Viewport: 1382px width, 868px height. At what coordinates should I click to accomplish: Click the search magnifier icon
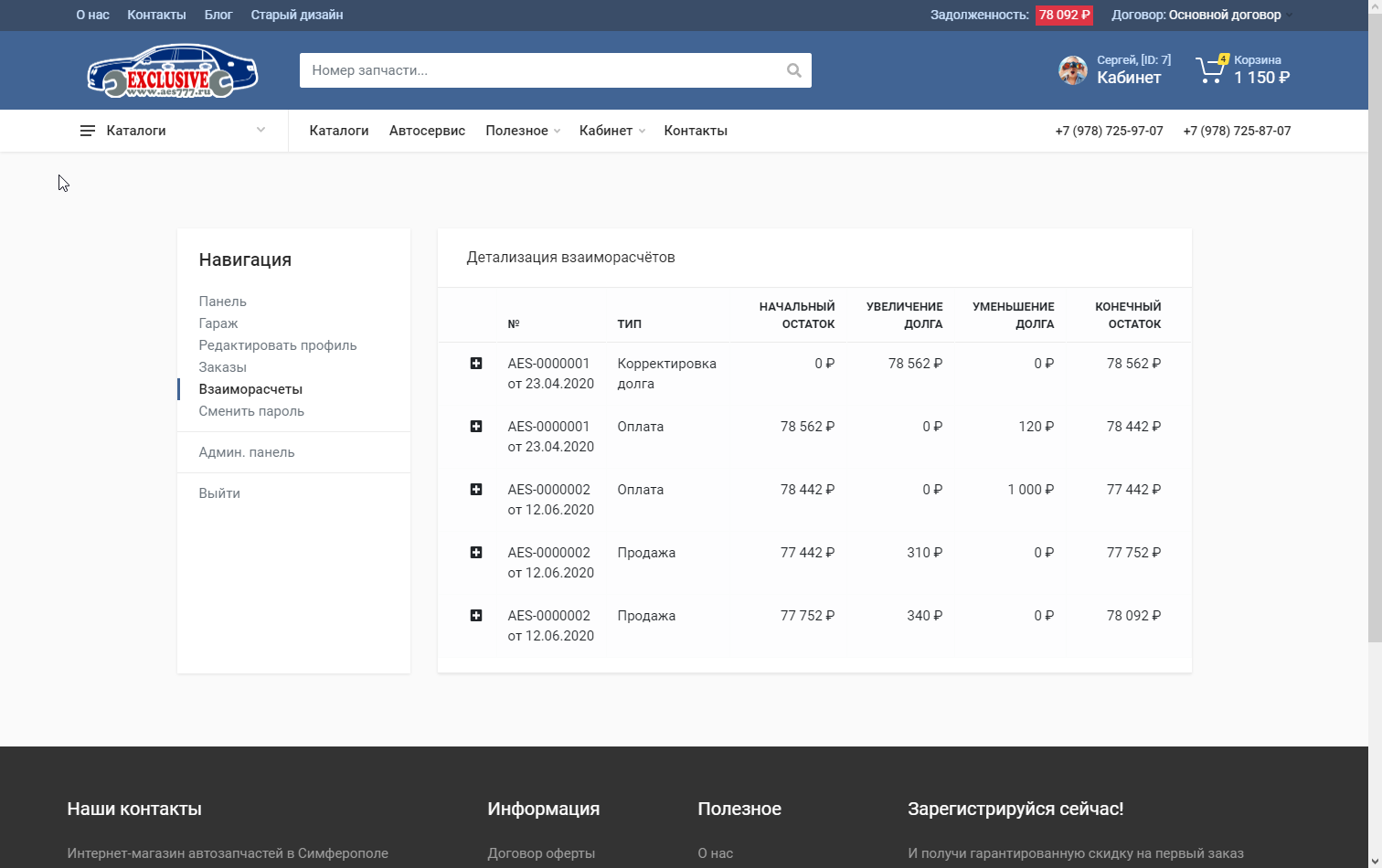coord(793,70)
